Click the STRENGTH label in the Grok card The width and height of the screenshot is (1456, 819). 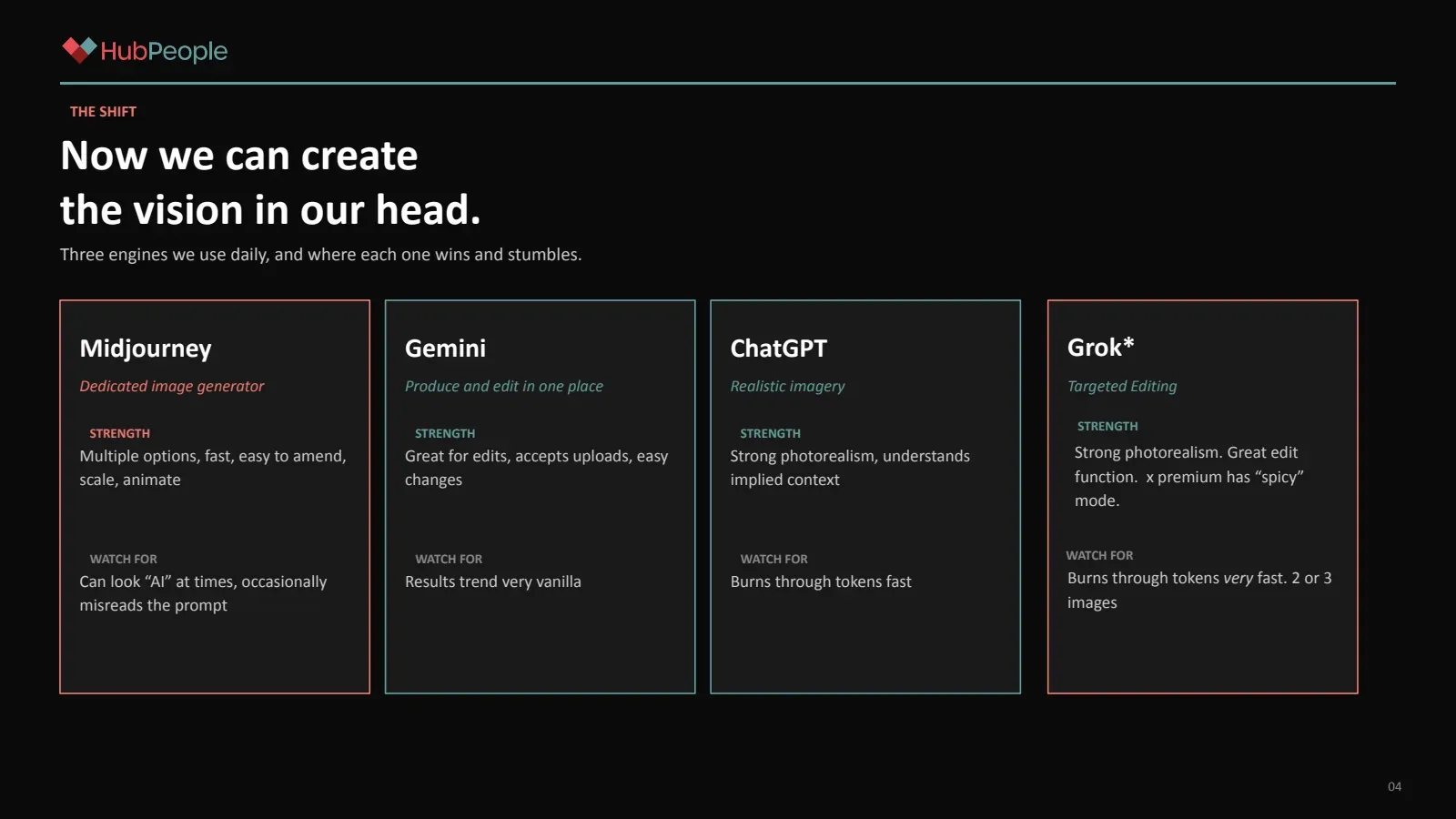1107,427
